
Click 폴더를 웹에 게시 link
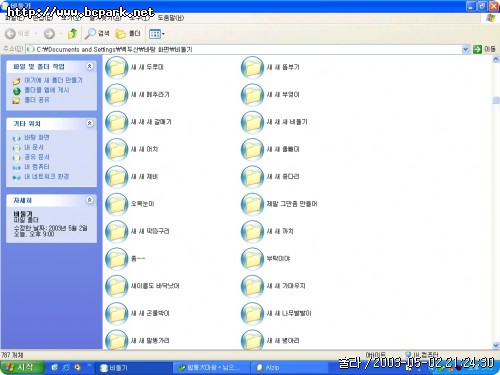47,90
